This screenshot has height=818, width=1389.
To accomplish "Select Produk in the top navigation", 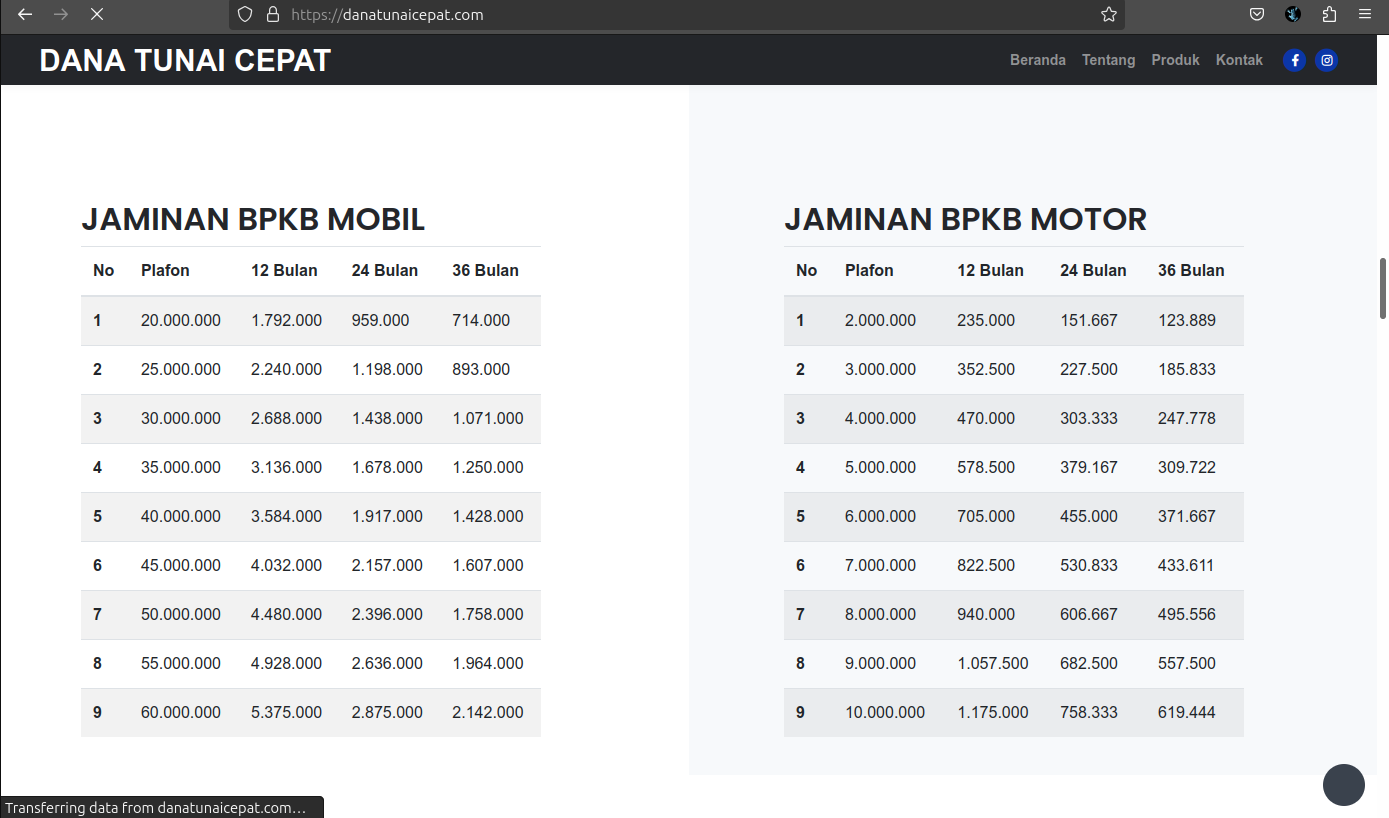I will [1175, 60].
